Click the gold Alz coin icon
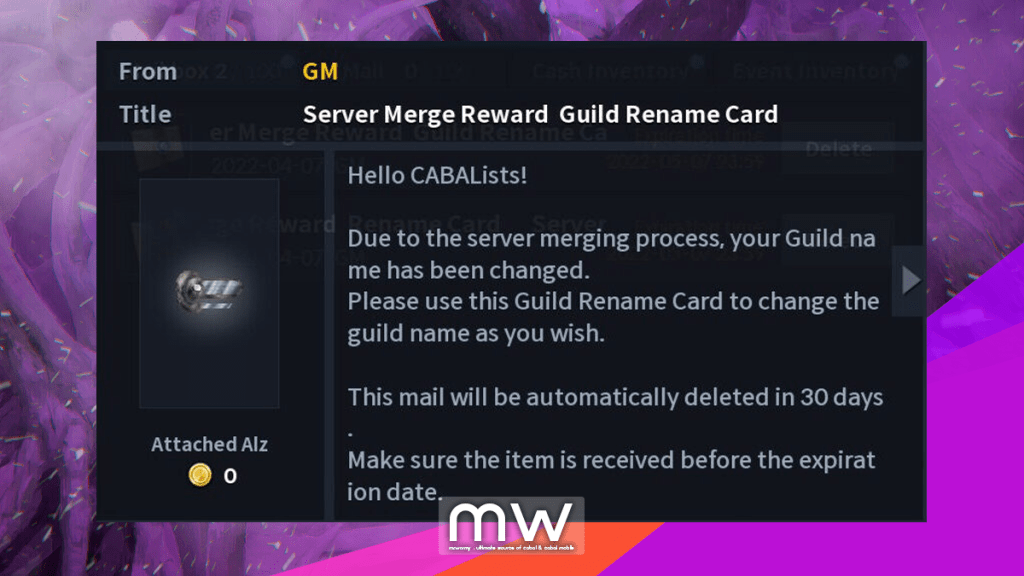Screen dimensions: 1024x576 point(200,475)
